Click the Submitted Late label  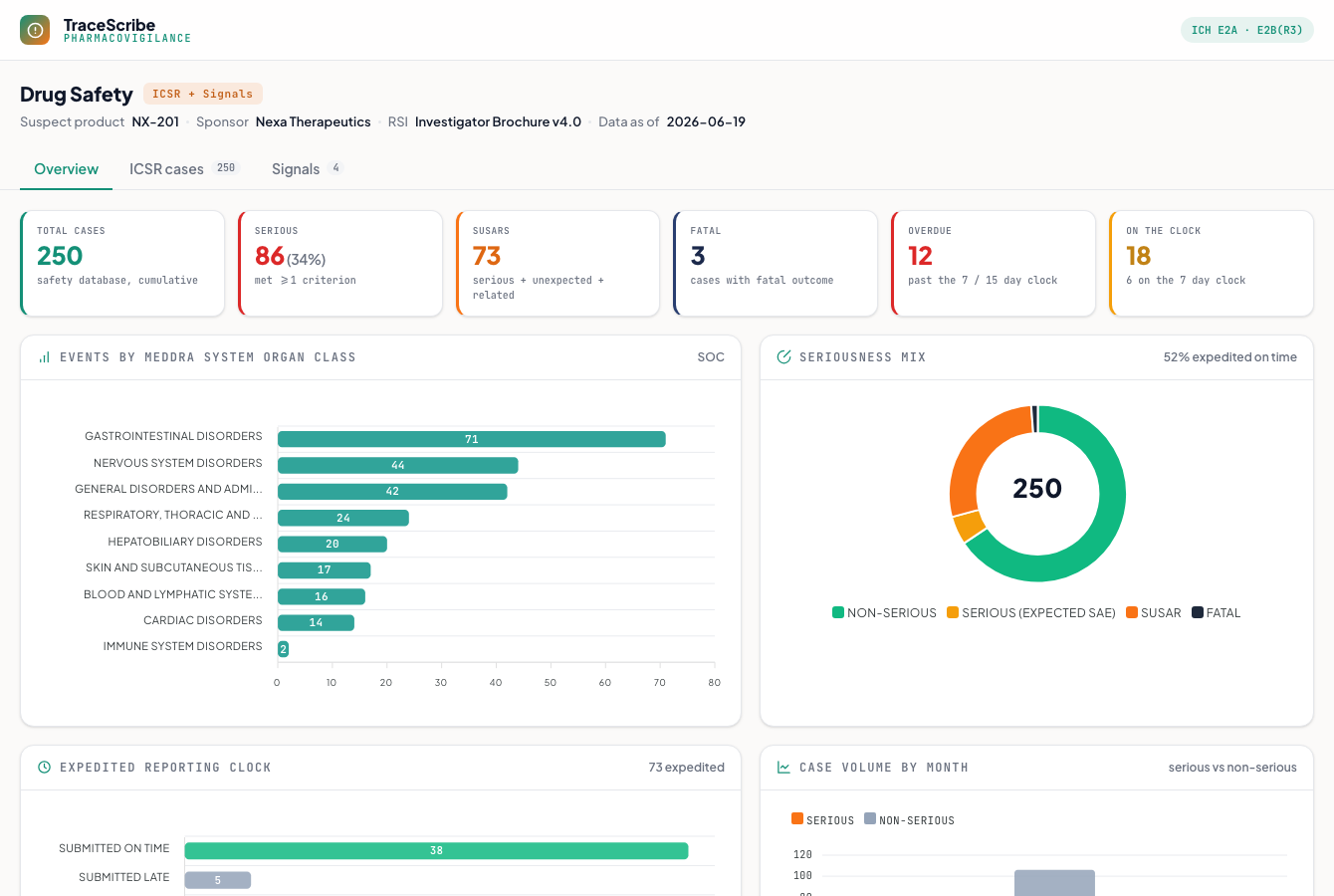[x=124, y=877]
